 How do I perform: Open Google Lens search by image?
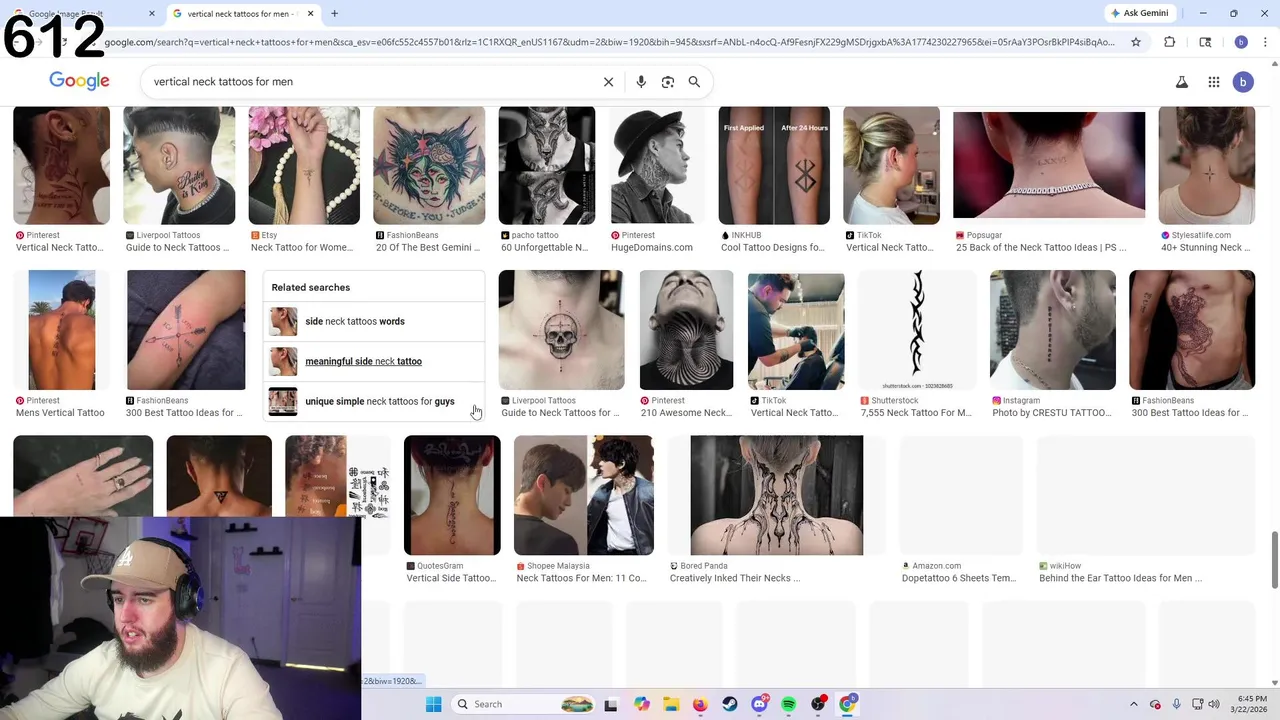click(668, 82)
